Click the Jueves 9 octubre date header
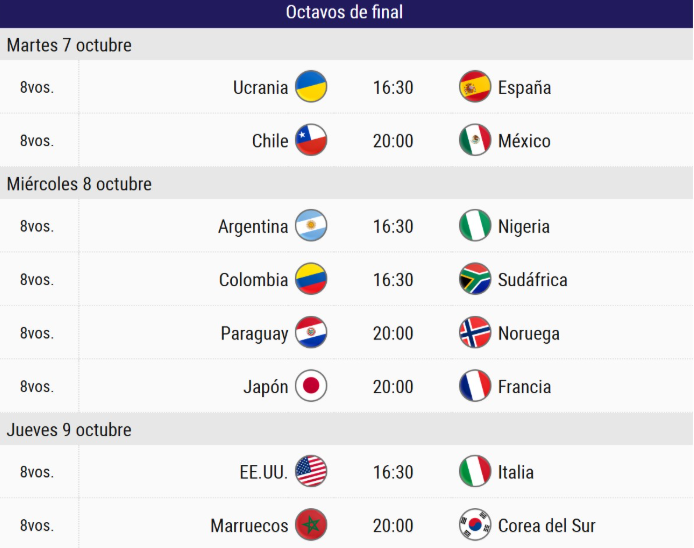This screenshot has height=548, width=694. [69, 430]
